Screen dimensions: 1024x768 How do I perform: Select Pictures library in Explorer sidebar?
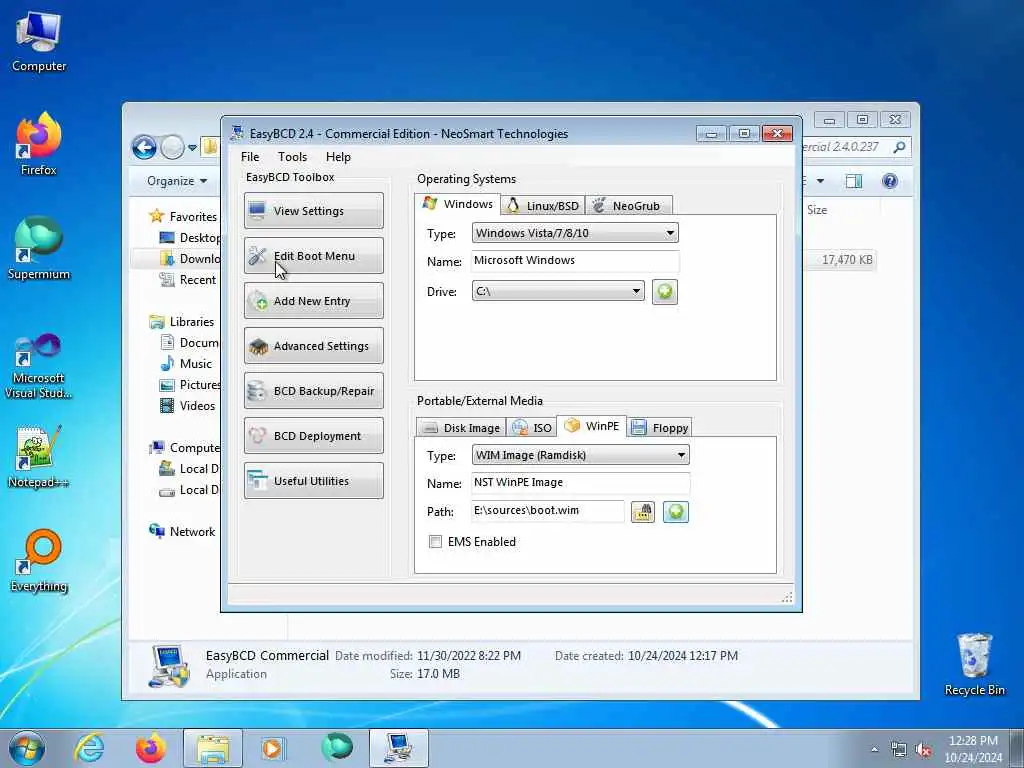click(x=190, y=385)
